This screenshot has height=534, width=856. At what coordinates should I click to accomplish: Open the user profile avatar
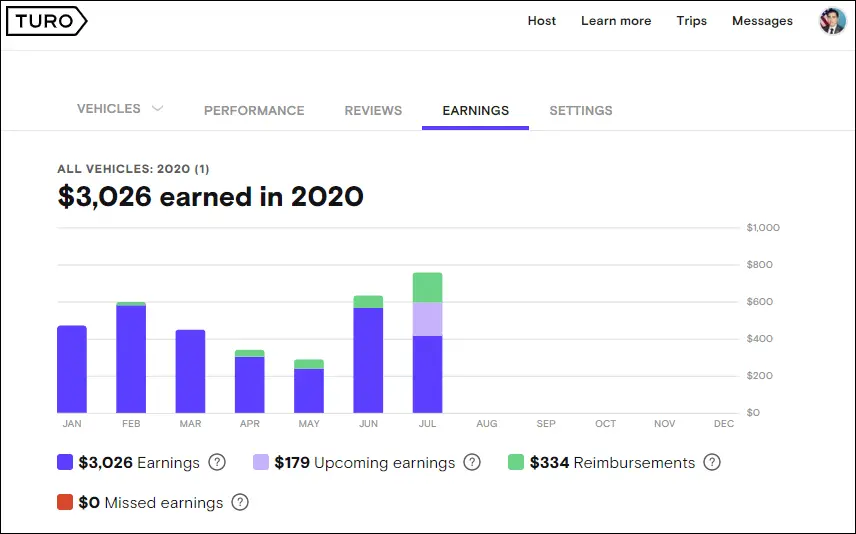(x=833, y=21)
